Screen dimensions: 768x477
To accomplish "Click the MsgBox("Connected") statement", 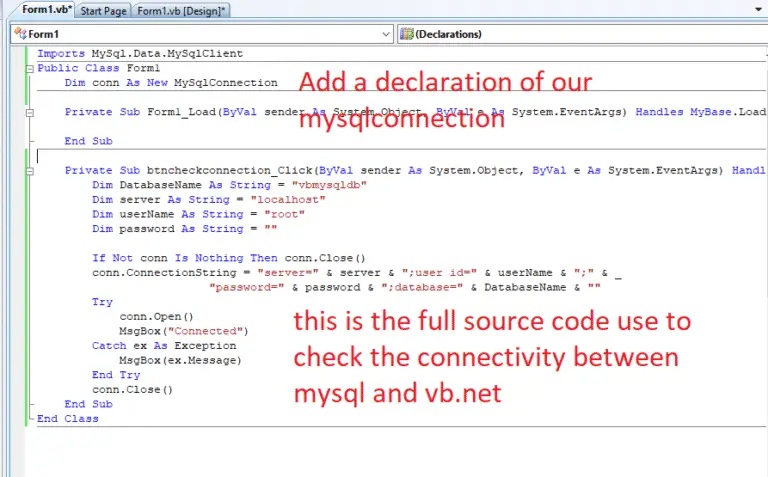I will (184, 331).
